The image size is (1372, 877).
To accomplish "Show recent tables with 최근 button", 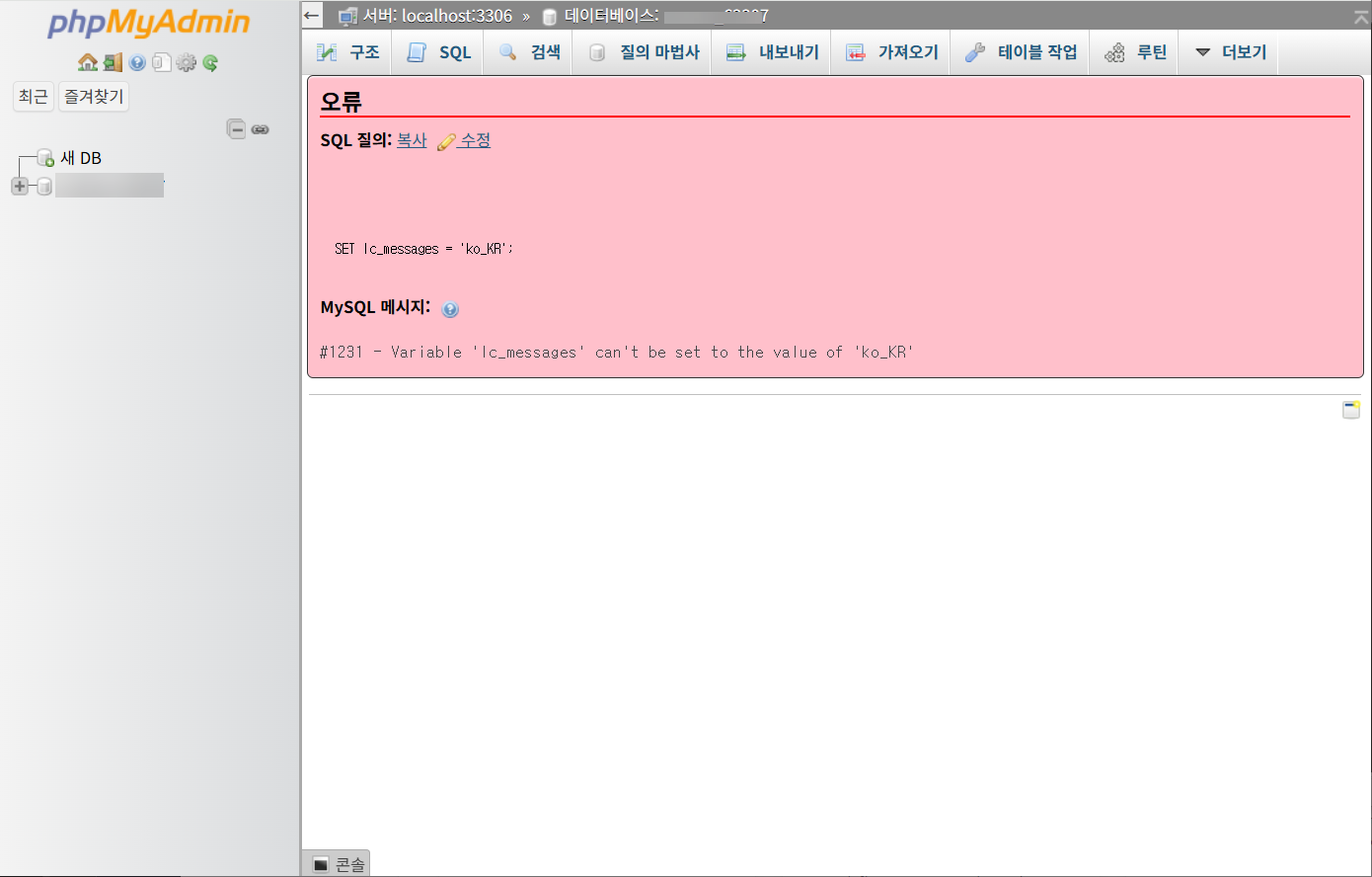I will click(33, 96).
